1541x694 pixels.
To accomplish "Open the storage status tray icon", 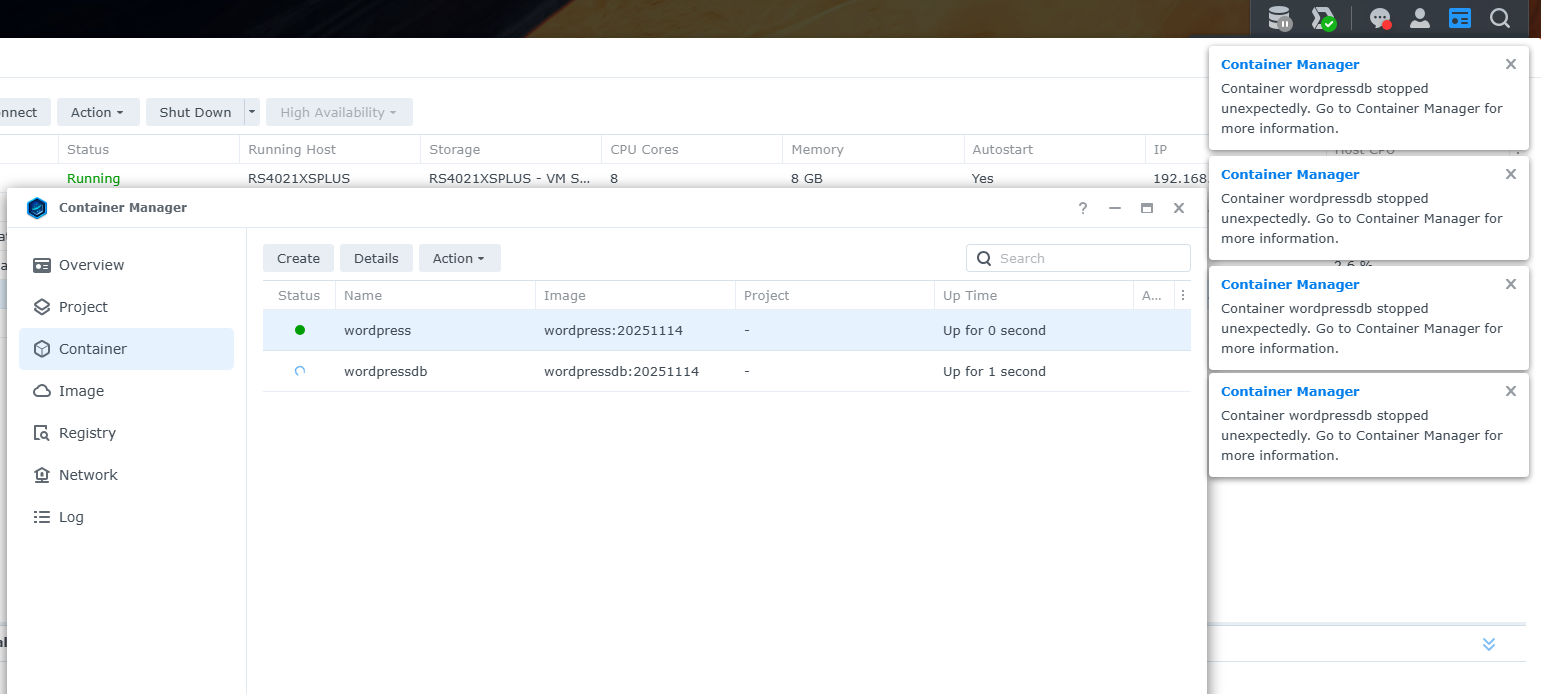I will click(x=1280, y=18).
